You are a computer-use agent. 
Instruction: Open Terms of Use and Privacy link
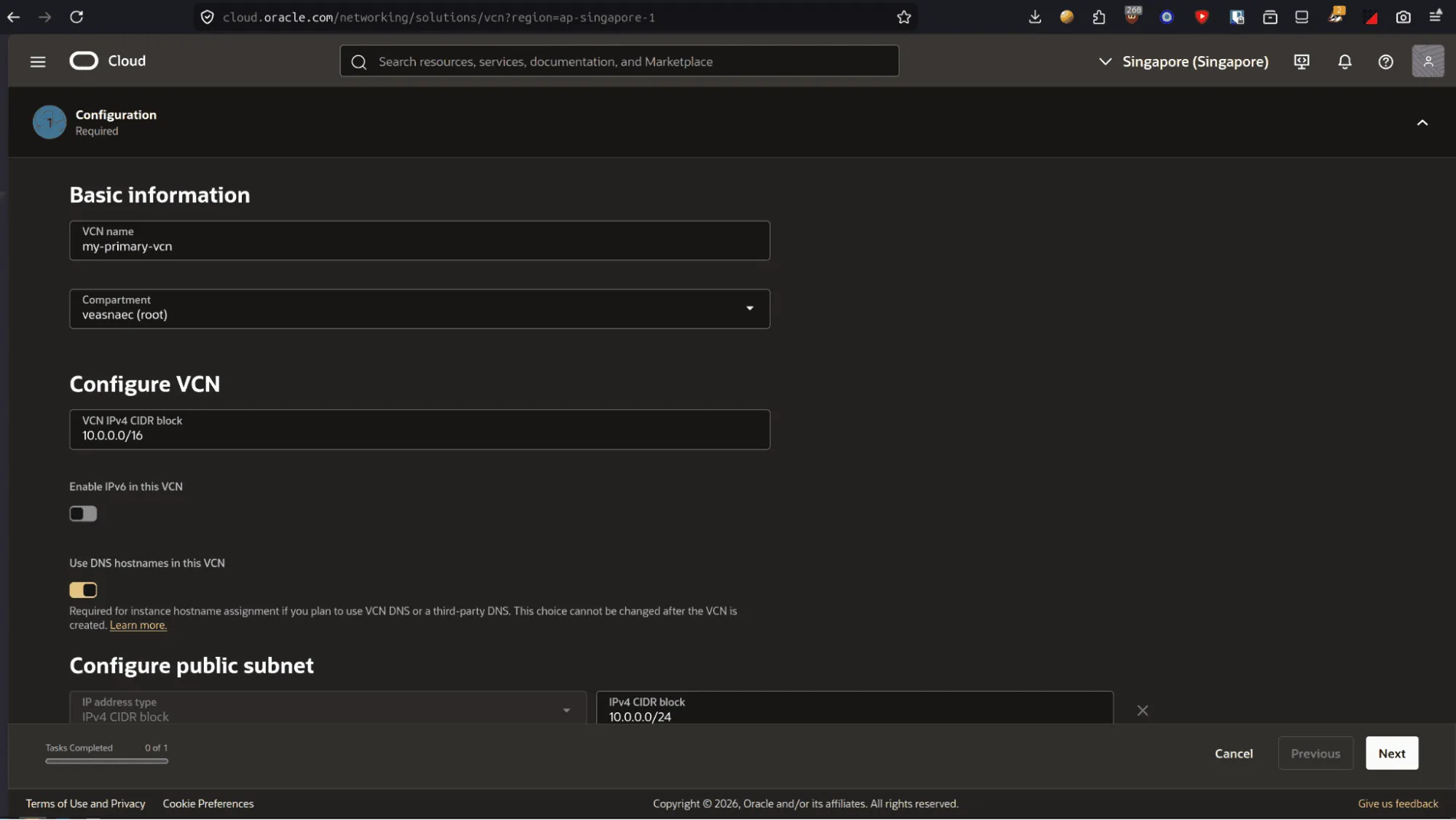tap(85, 804)
